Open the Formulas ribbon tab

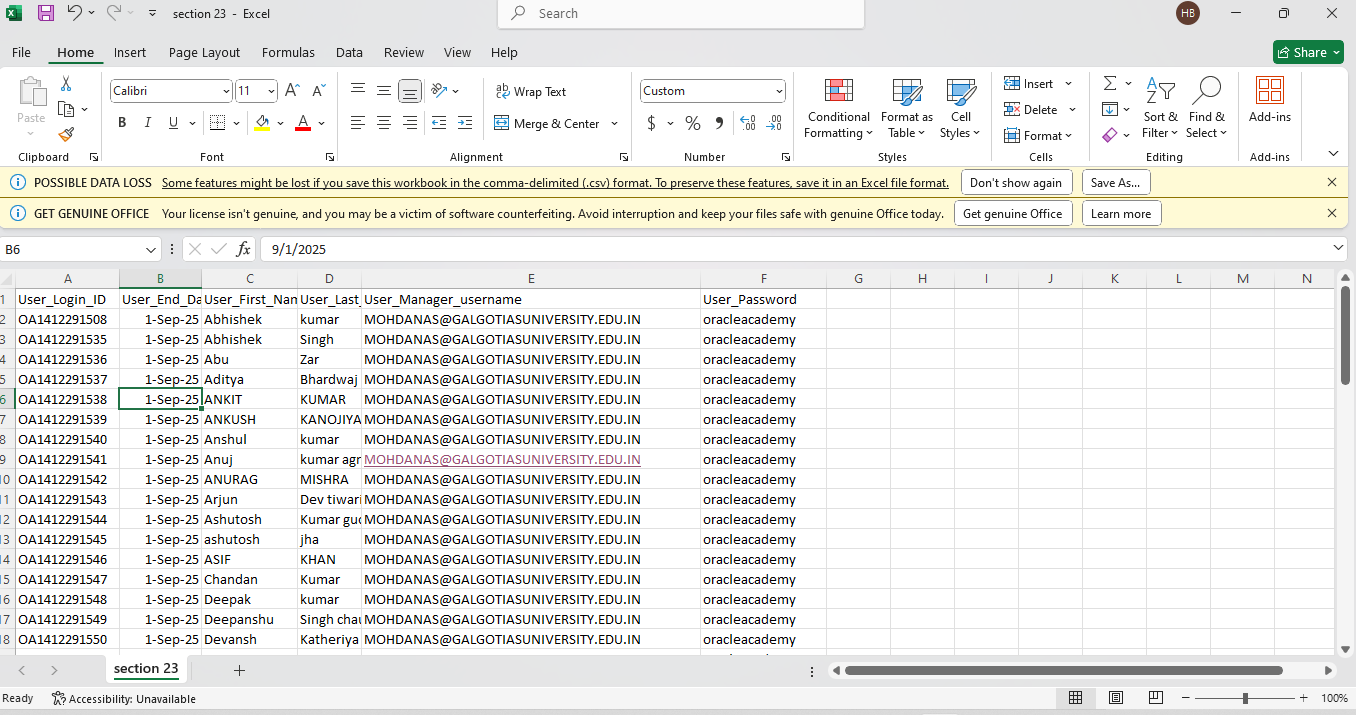288,52
